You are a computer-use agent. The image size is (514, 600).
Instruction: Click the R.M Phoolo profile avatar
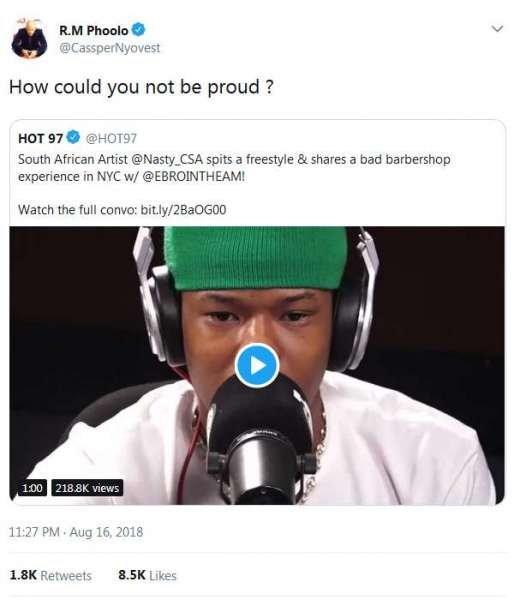click(29, 38)
